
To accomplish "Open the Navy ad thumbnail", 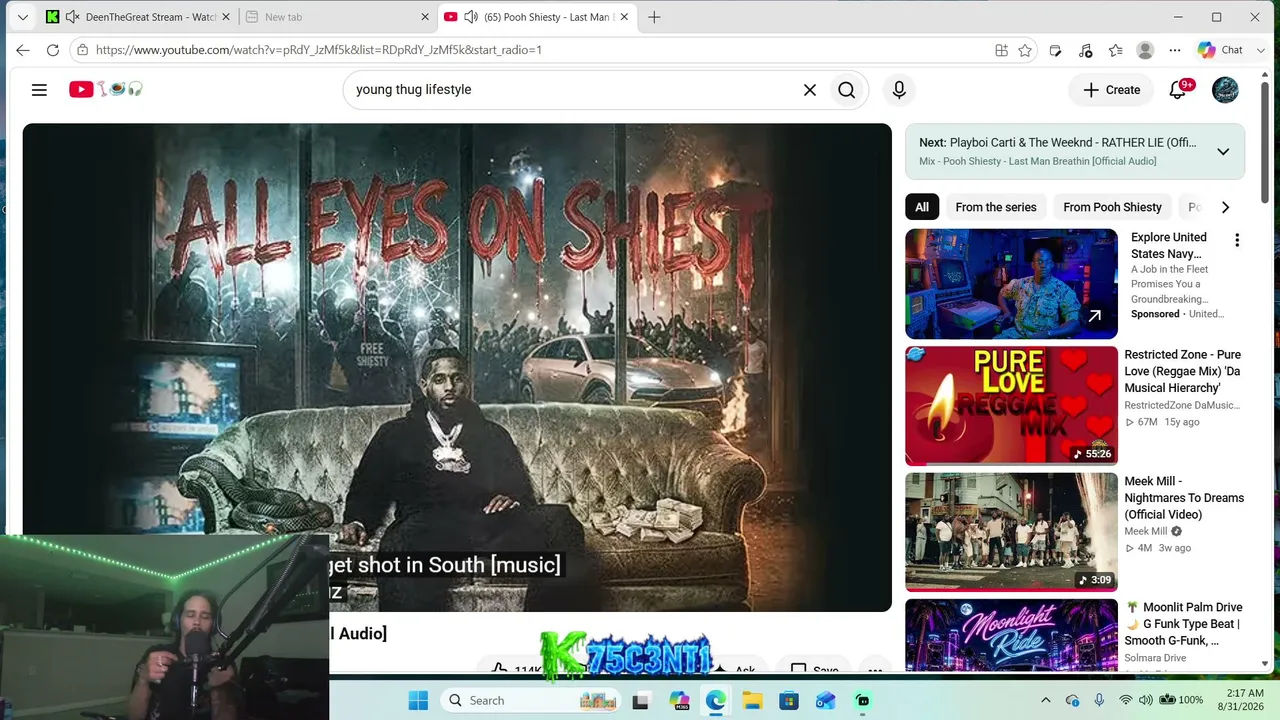I will pos(1011,284).
